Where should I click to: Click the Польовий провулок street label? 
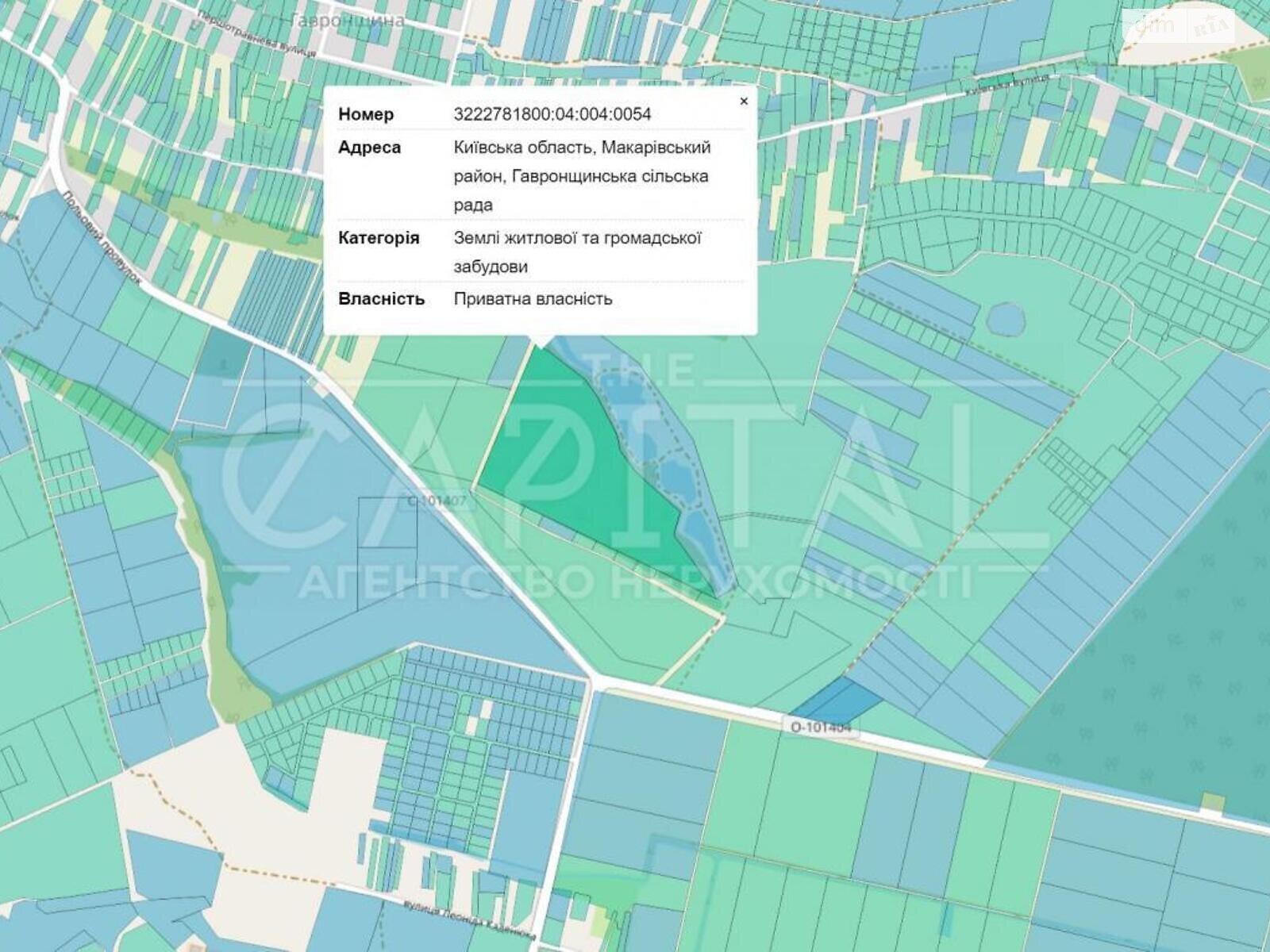pyautogui.click(x=101, y=239)
